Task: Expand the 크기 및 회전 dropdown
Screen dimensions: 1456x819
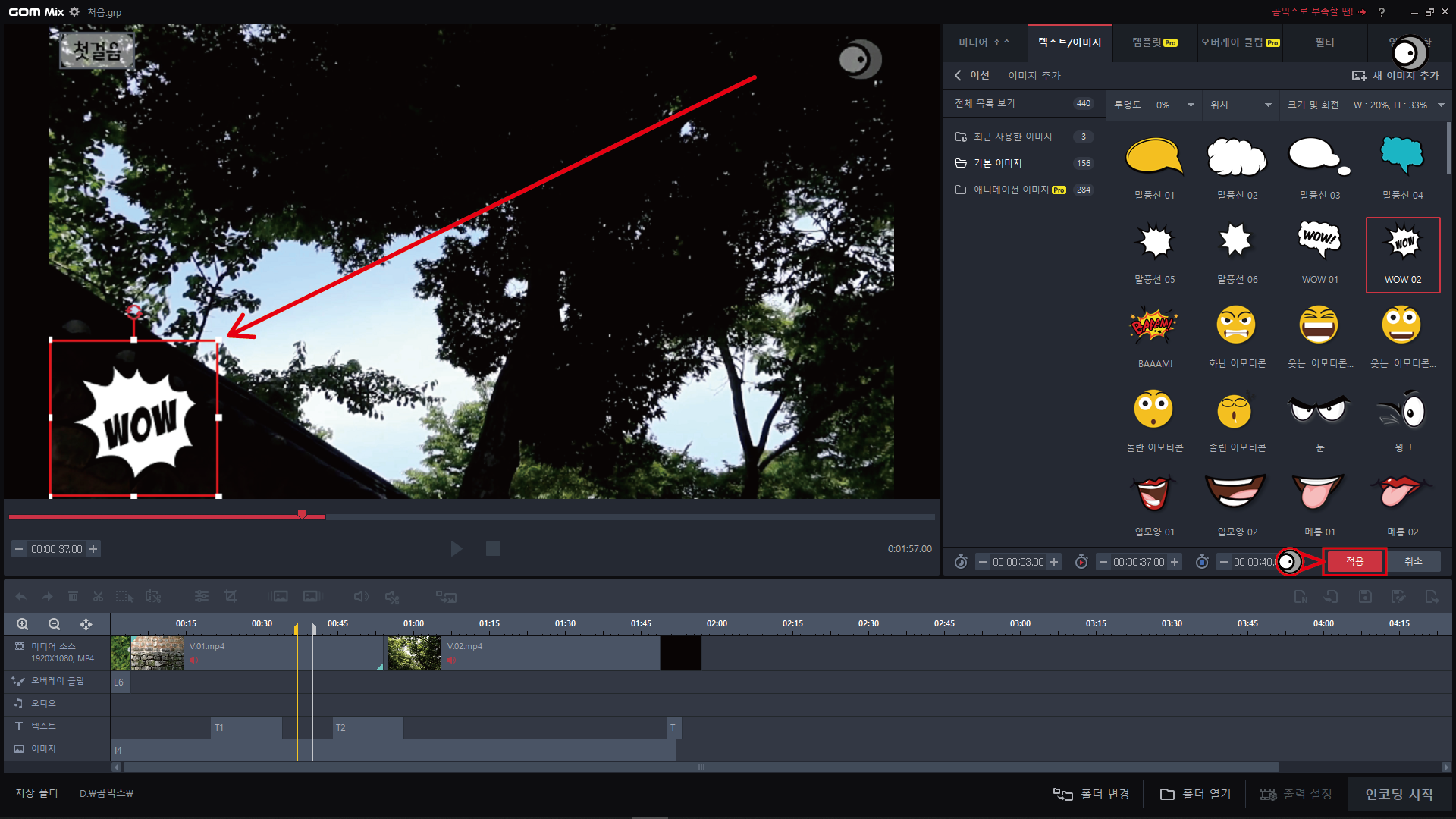Action: tap(1441, 105)
